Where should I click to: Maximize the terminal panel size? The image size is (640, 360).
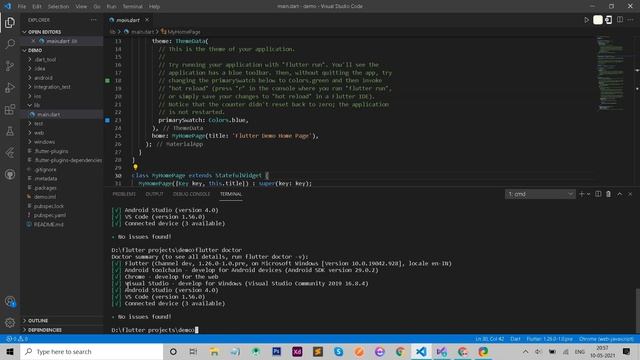coord(620,194)
